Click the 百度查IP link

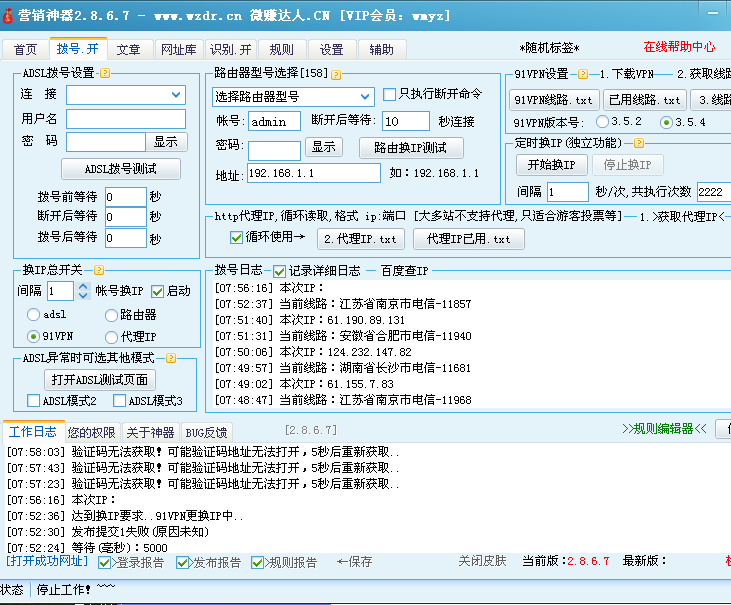(404, 271)
